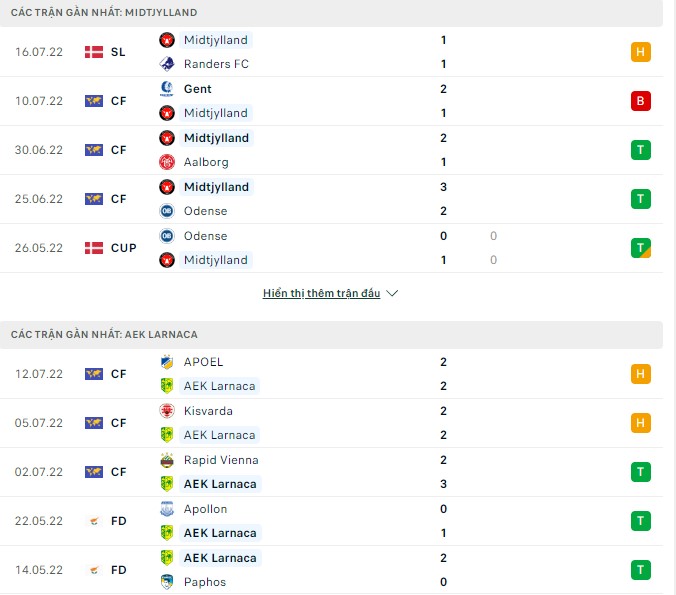Click the 12.07.22 APOEL match row date
Viewport: 676px width, 595px height.
point(39,374)
